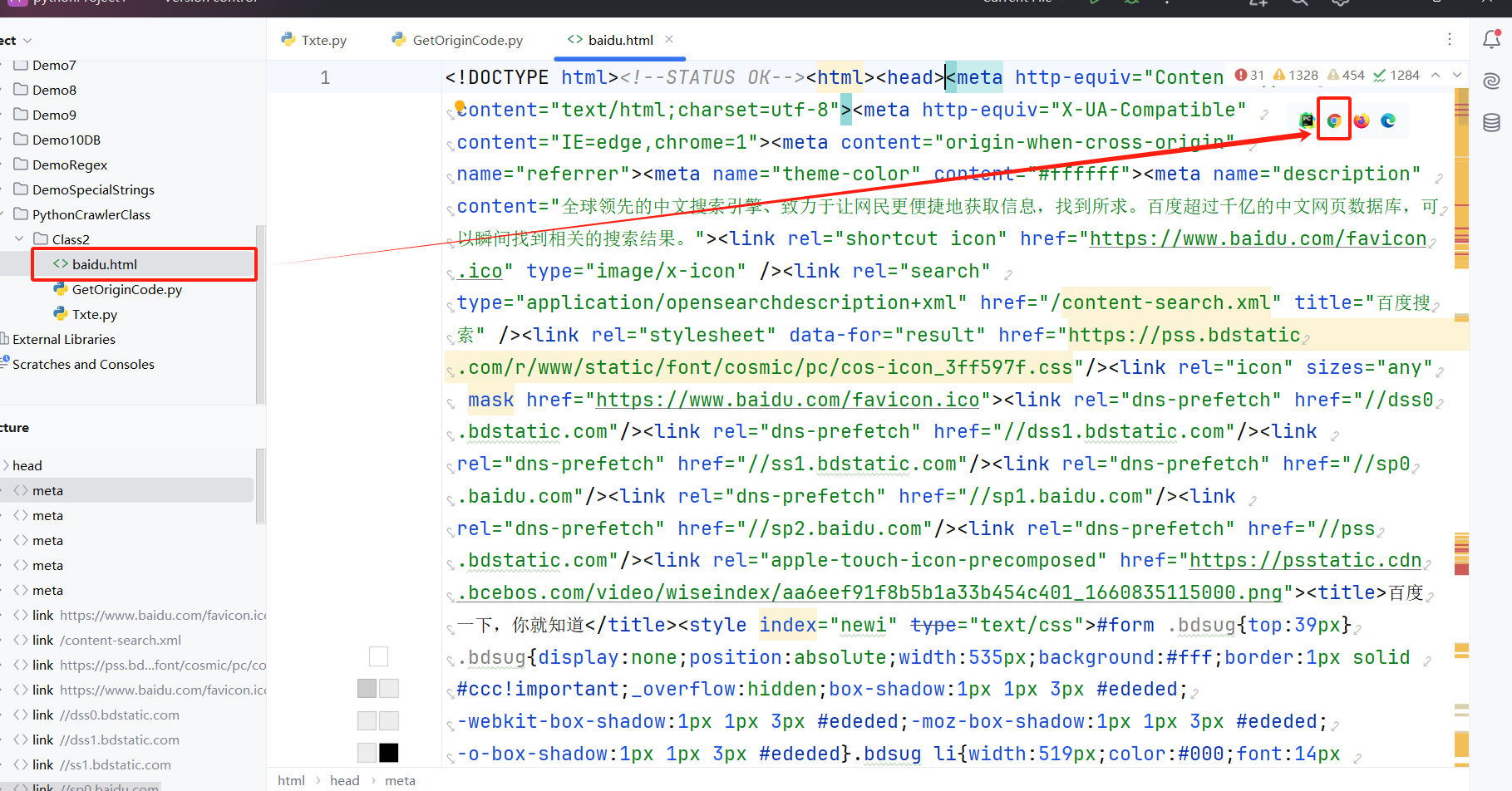
Task: Jump to next highlighted error arrow
Action: click(1457, 76)
